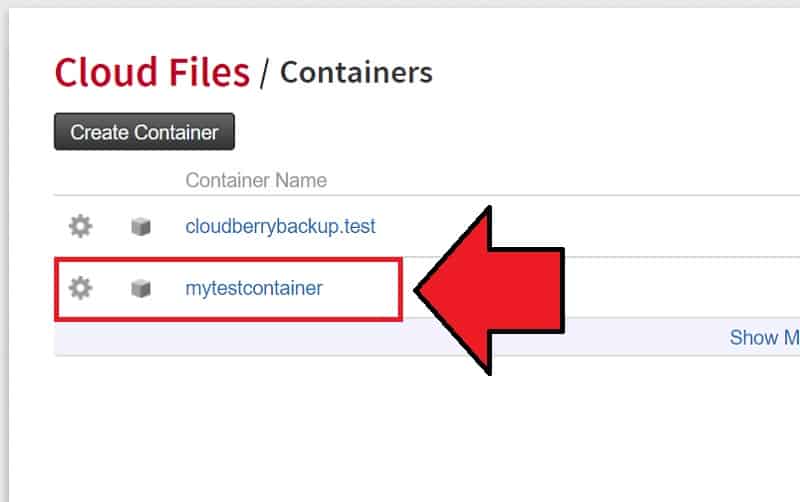This screenshot has width=800, height=502.
Task: Click the cube icon beside mytestcontainer
Action: tap(141, 288)
